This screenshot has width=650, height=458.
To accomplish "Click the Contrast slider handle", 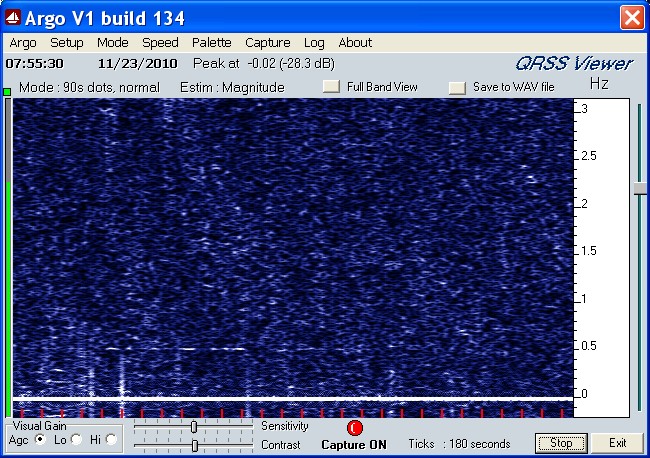I will [x=194, y=446].
